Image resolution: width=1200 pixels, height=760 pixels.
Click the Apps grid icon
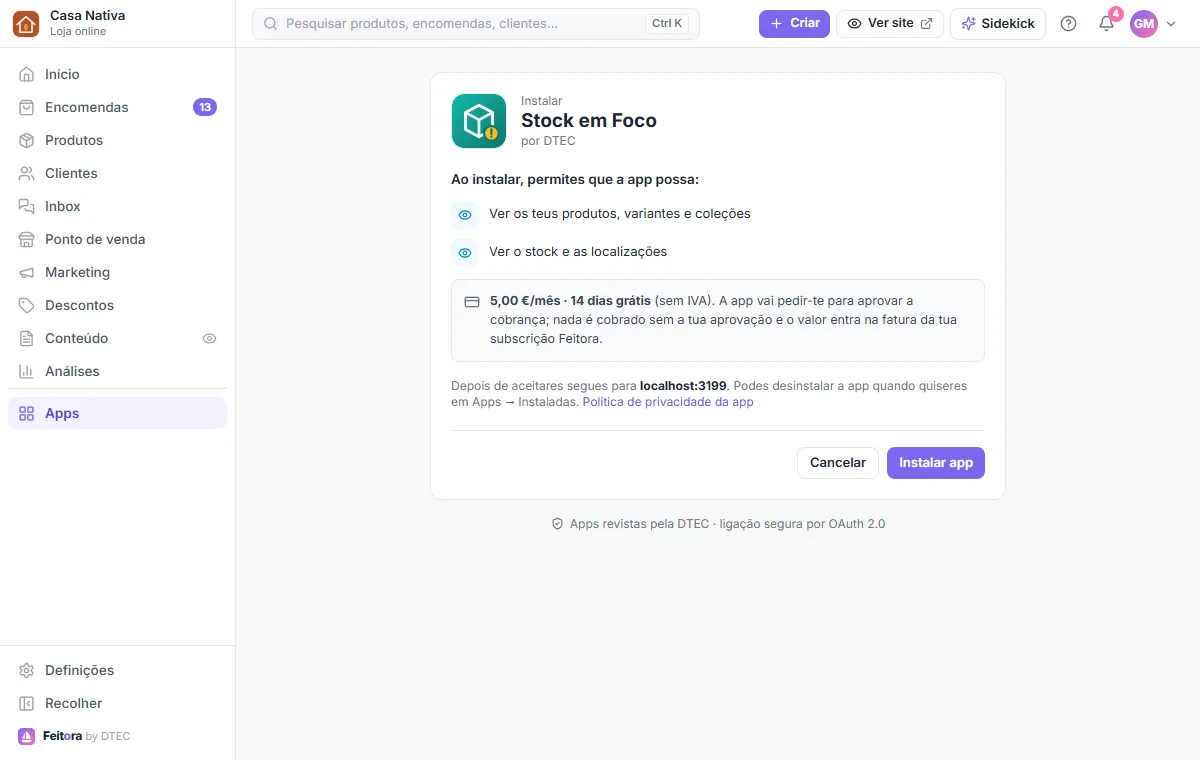tap(27, 413)
